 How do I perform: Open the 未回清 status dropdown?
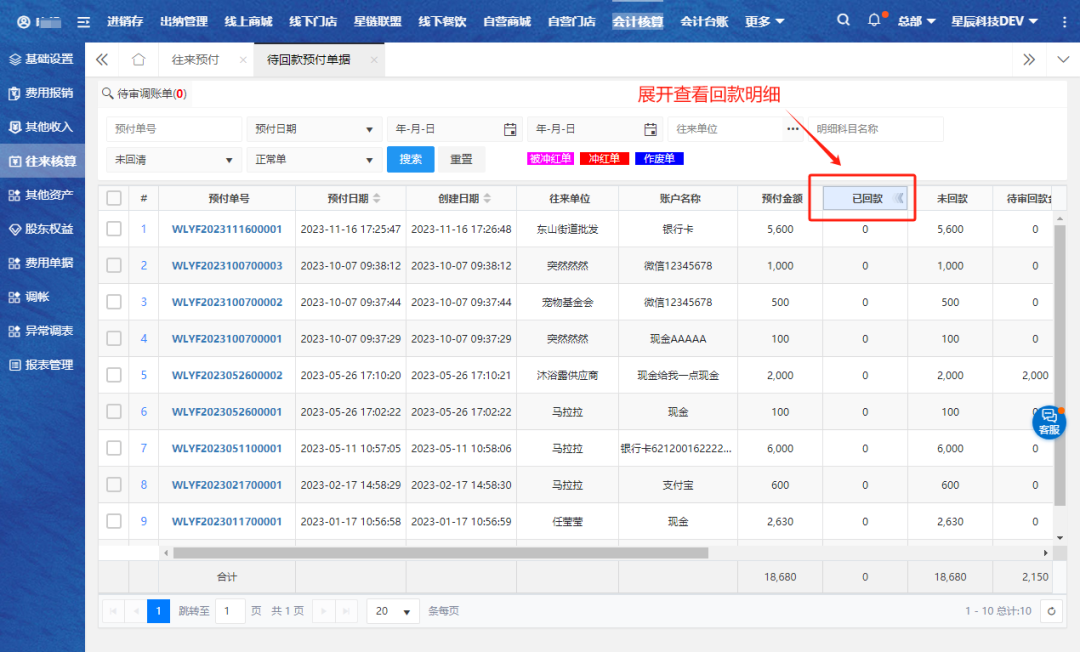(173, 159)
